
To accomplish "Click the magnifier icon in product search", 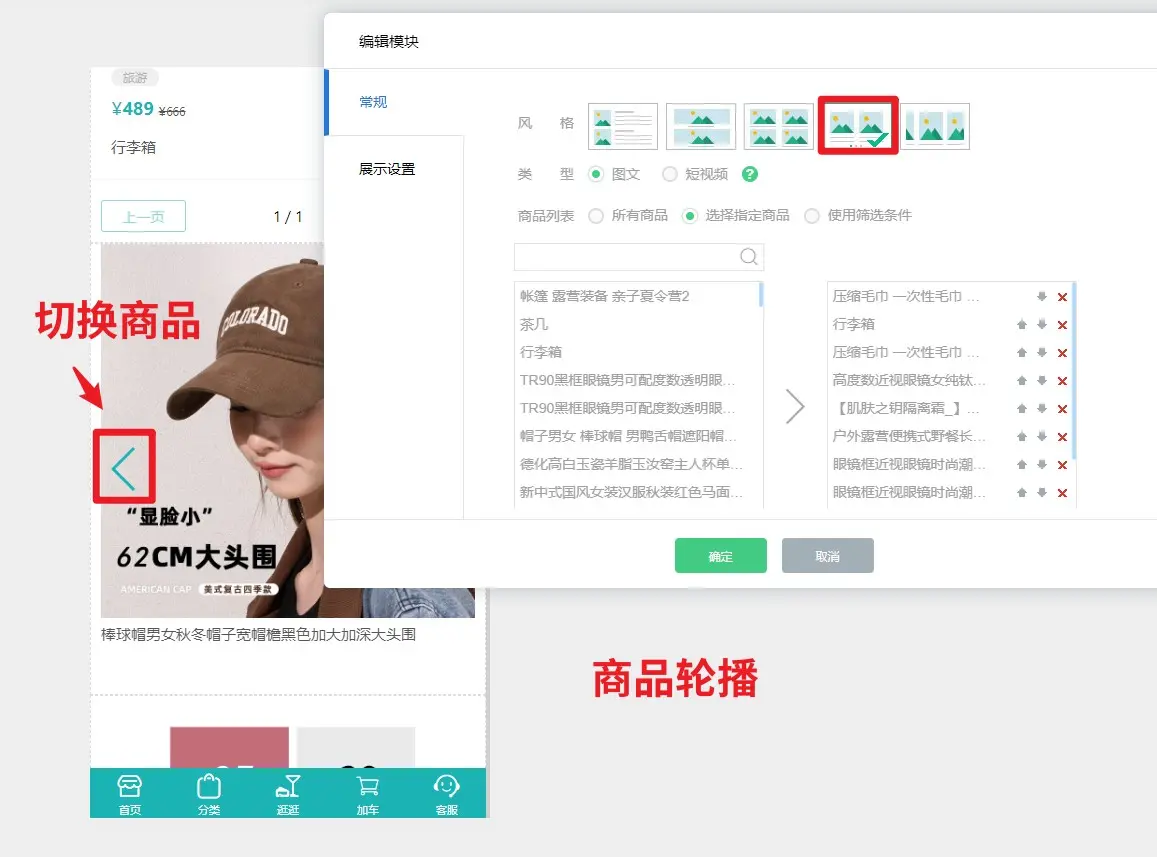I will [749, 257].
